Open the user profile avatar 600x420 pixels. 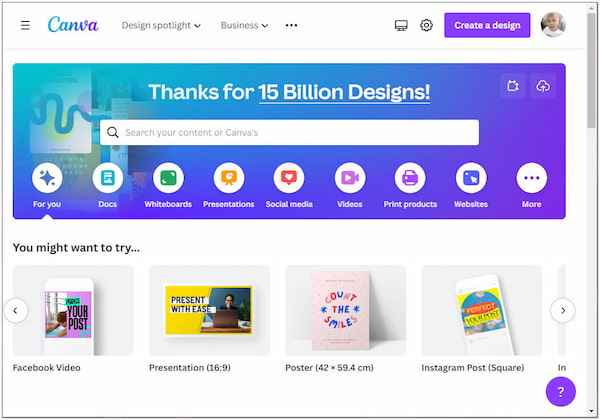click(553, 25)
